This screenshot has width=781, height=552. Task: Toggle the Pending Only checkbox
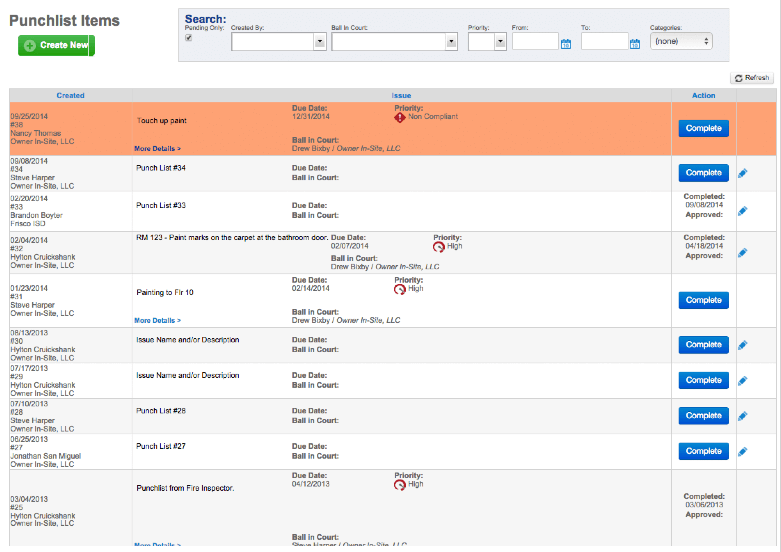click(x=189, y=38)
